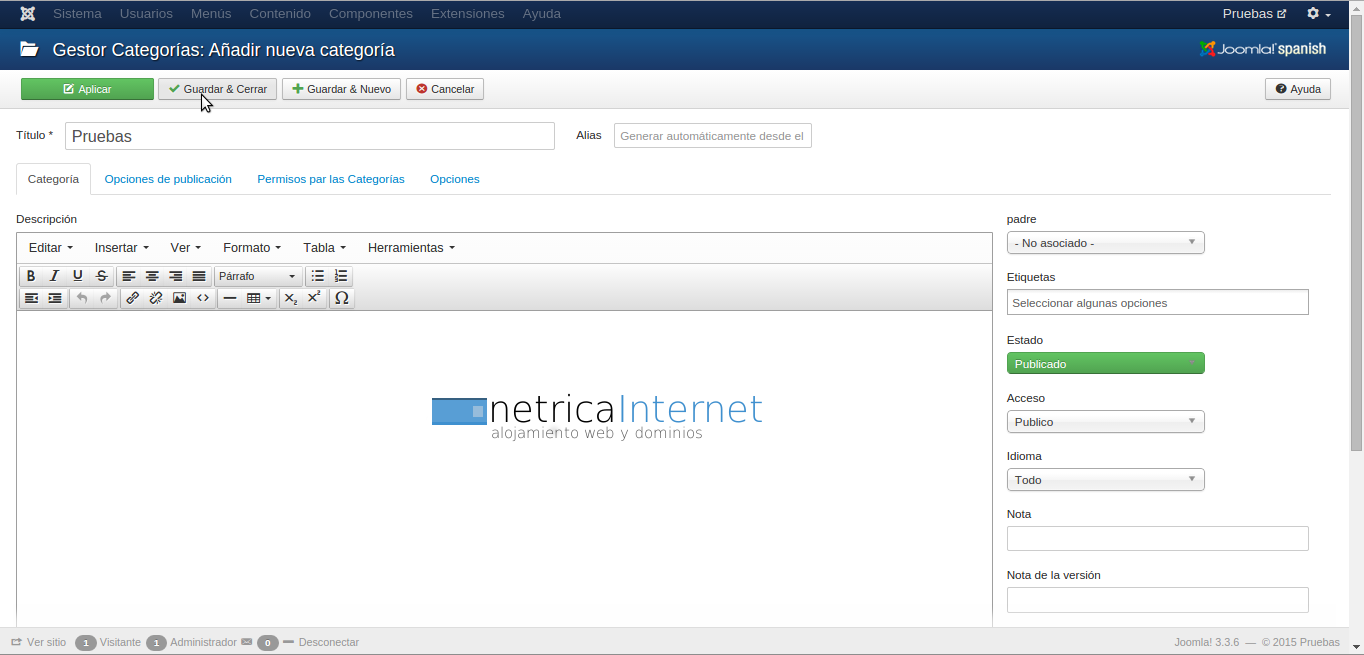Image resolution: width=1364 pixels, height=655 pixels.
Task: Align text left in editor
Action: tap(129, 276)
